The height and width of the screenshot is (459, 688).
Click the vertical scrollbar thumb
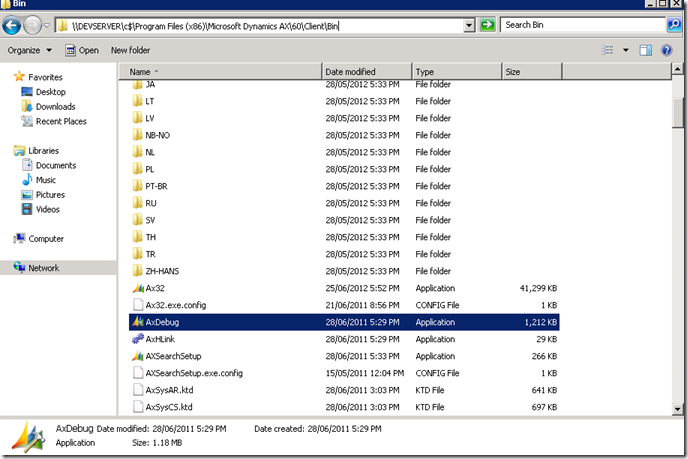coord(677,113)
